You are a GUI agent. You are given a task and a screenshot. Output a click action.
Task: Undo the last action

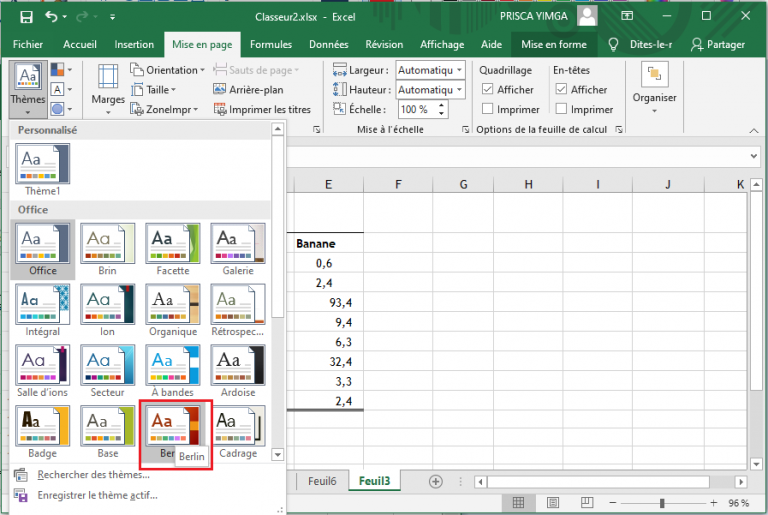coord(51,17)
